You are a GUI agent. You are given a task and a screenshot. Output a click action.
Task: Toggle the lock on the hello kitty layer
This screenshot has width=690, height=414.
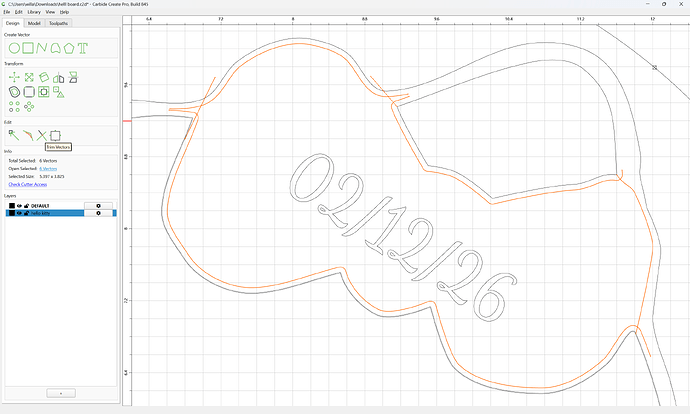coord(26,213)
